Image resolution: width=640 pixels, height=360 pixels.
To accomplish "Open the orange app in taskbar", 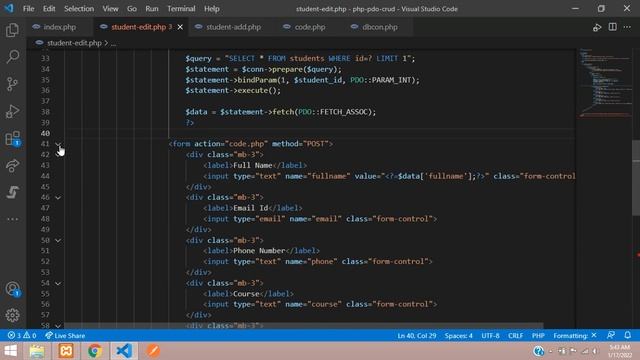I will [153, 351].
